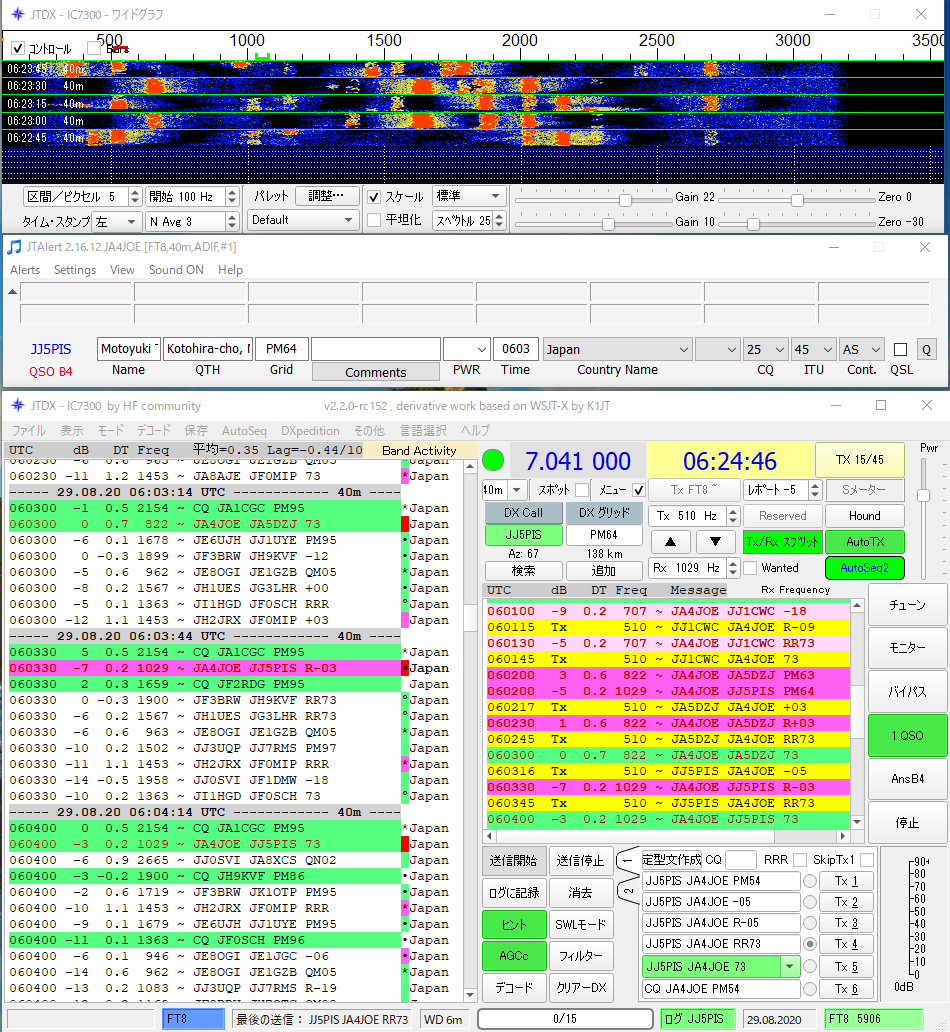Open the デコード menu
The height and width of the screenshot is (1032, 950).
[153, 430]
